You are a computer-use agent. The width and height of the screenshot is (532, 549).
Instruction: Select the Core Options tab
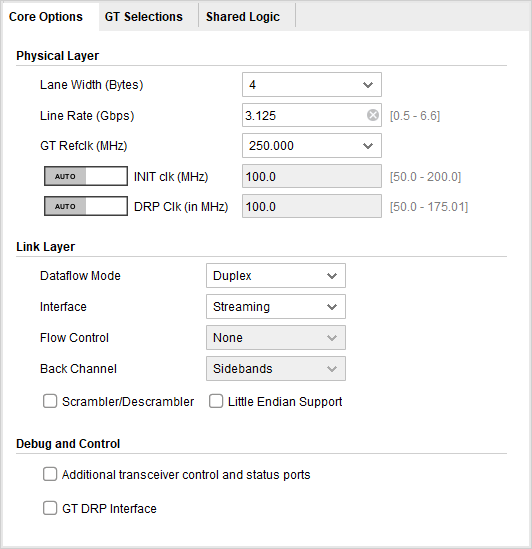point(46,17)
